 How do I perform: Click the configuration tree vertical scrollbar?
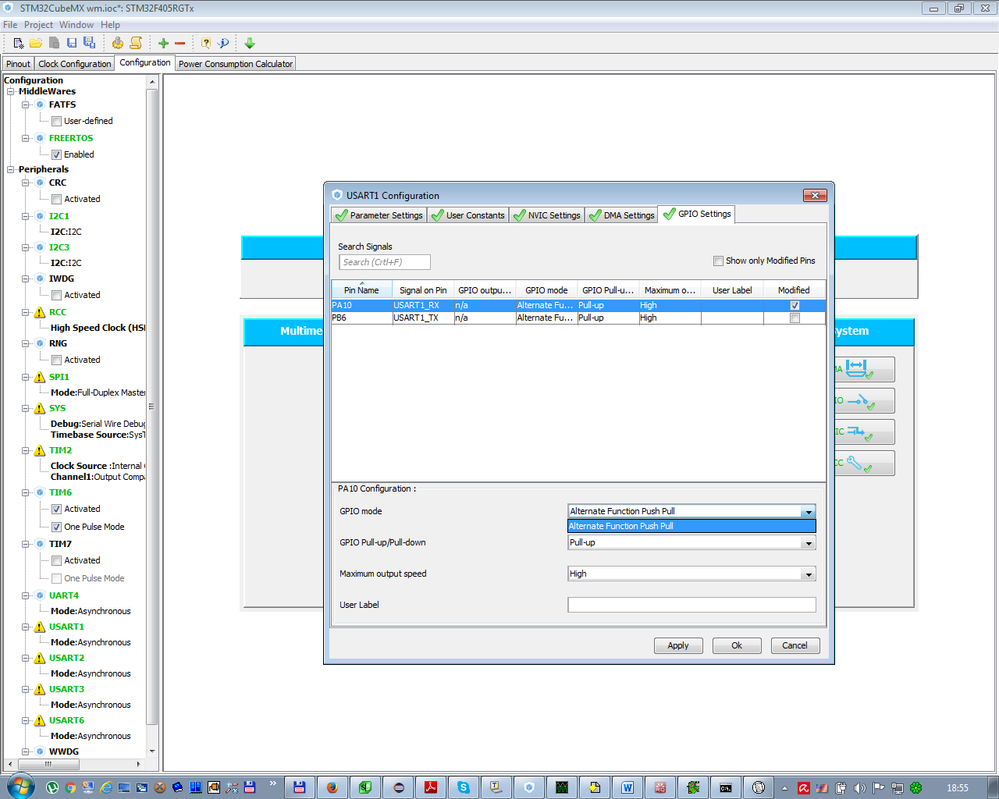(x=152, y=408)
